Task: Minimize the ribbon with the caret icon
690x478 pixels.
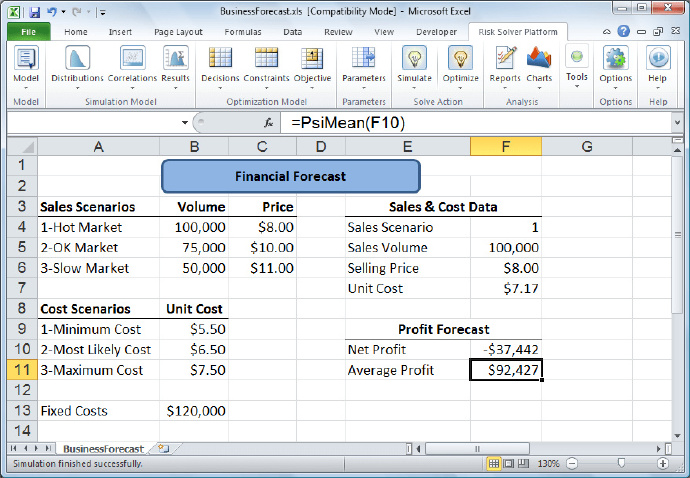Action: point(607,32)
